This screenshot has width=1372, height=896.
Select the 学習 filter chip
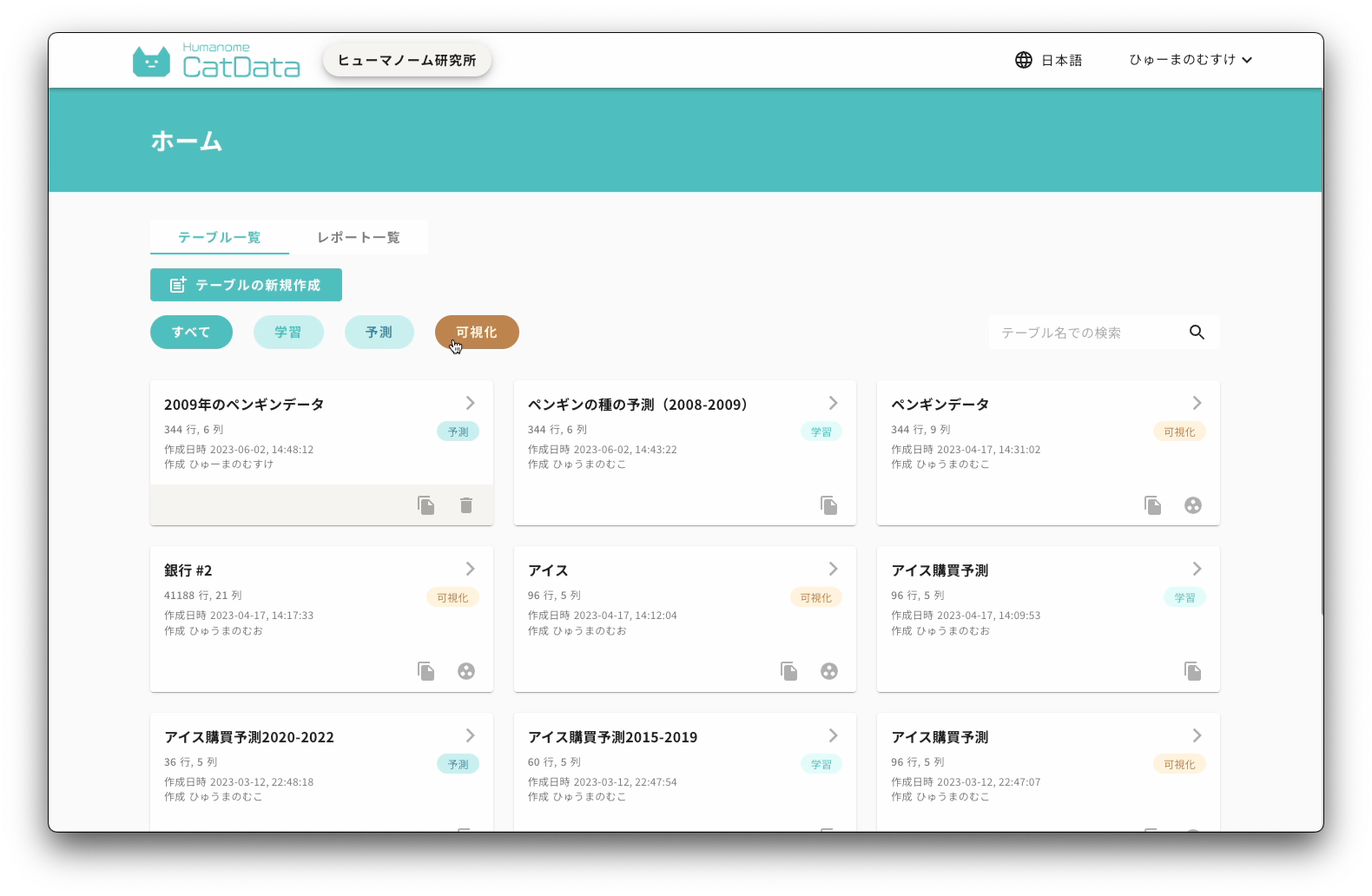[288, 332]
